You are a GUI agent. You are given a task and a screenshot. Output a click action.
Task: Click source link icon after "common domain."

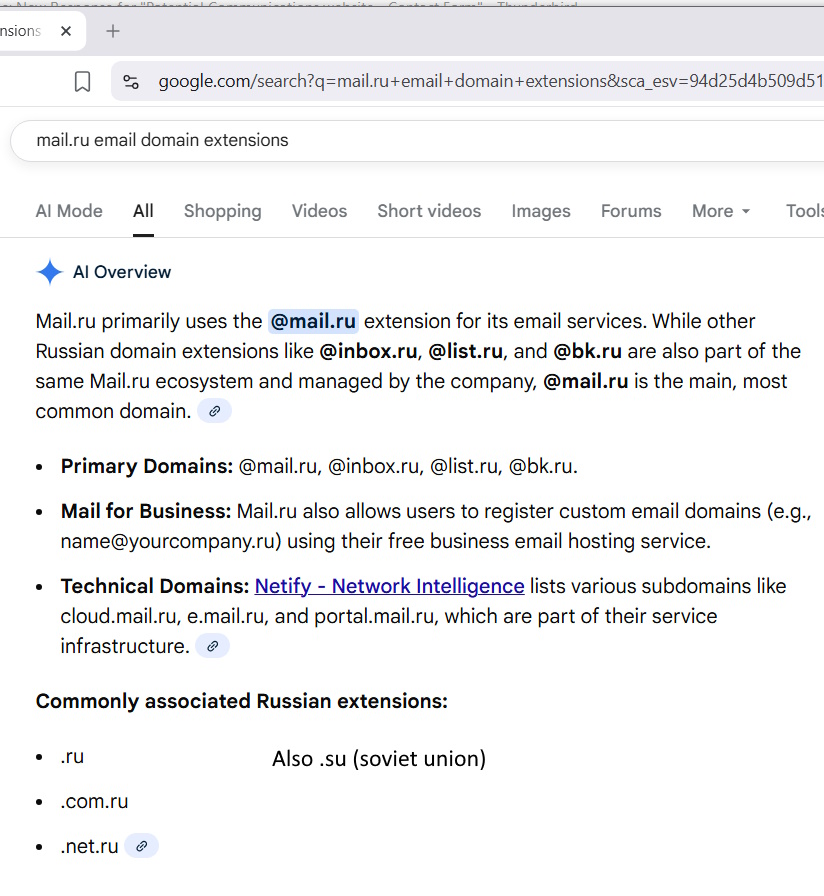coord(214,411)
